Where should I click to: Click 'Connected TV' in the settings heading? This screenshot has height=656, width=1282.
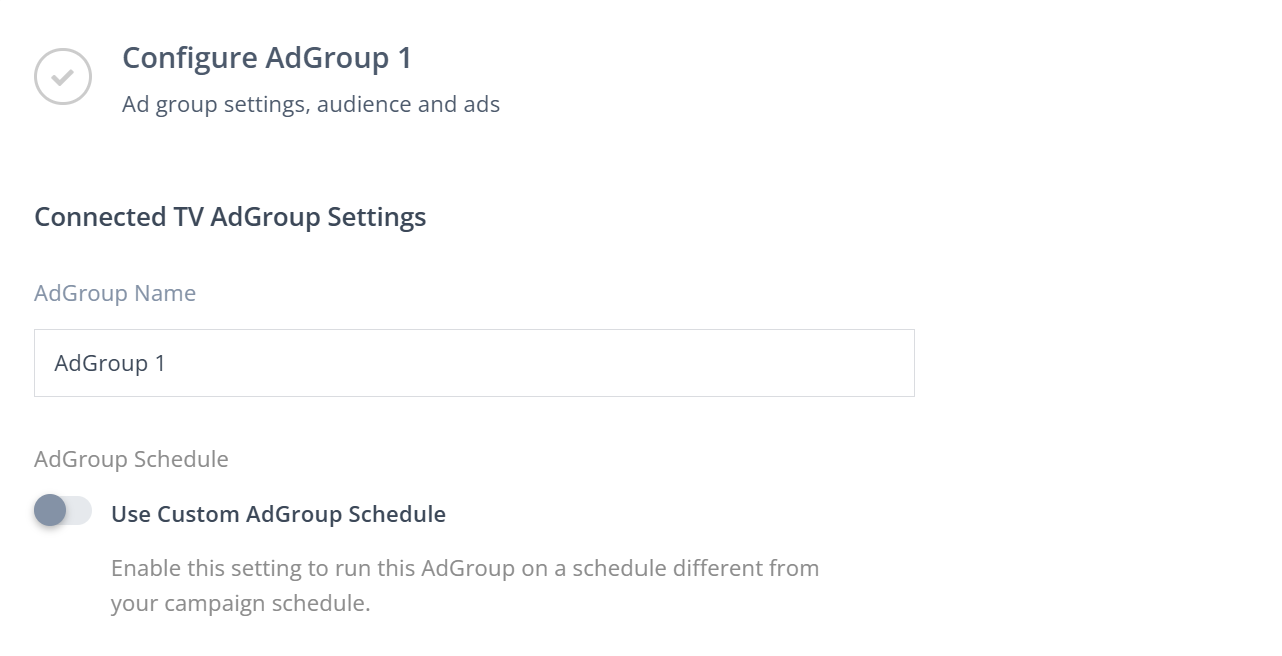pos(119,217)
